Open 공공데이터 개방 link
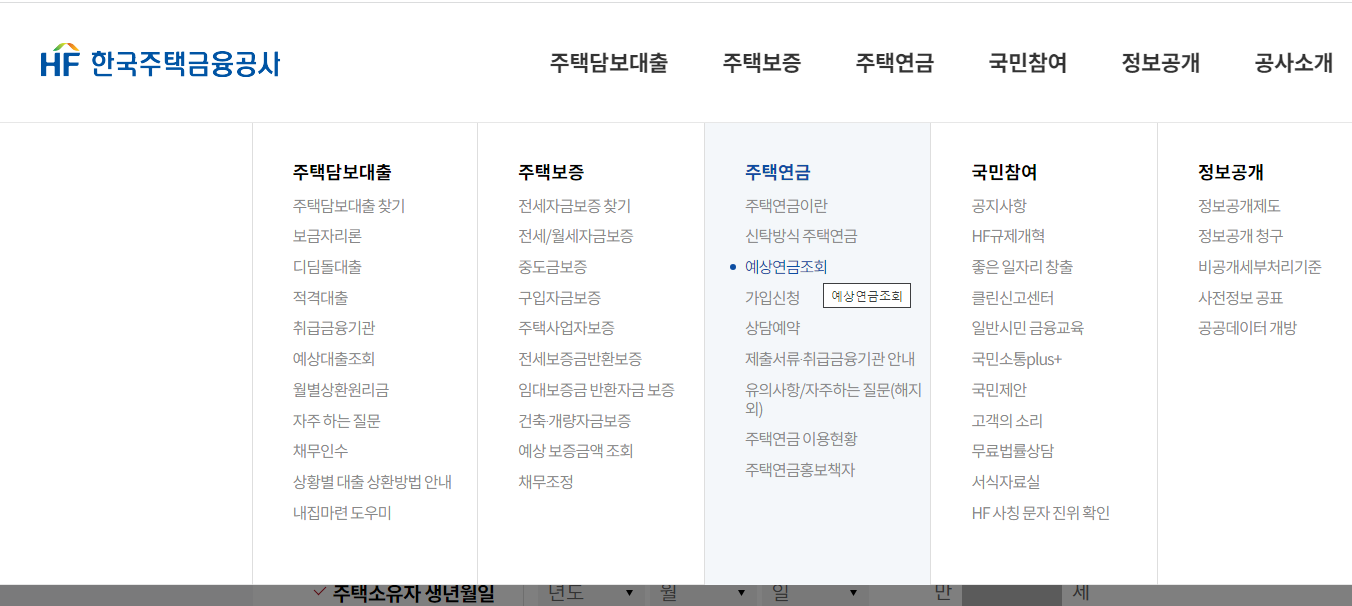Image resolution: width=1352 pixels, height=606 pixels. [1247, 328]
